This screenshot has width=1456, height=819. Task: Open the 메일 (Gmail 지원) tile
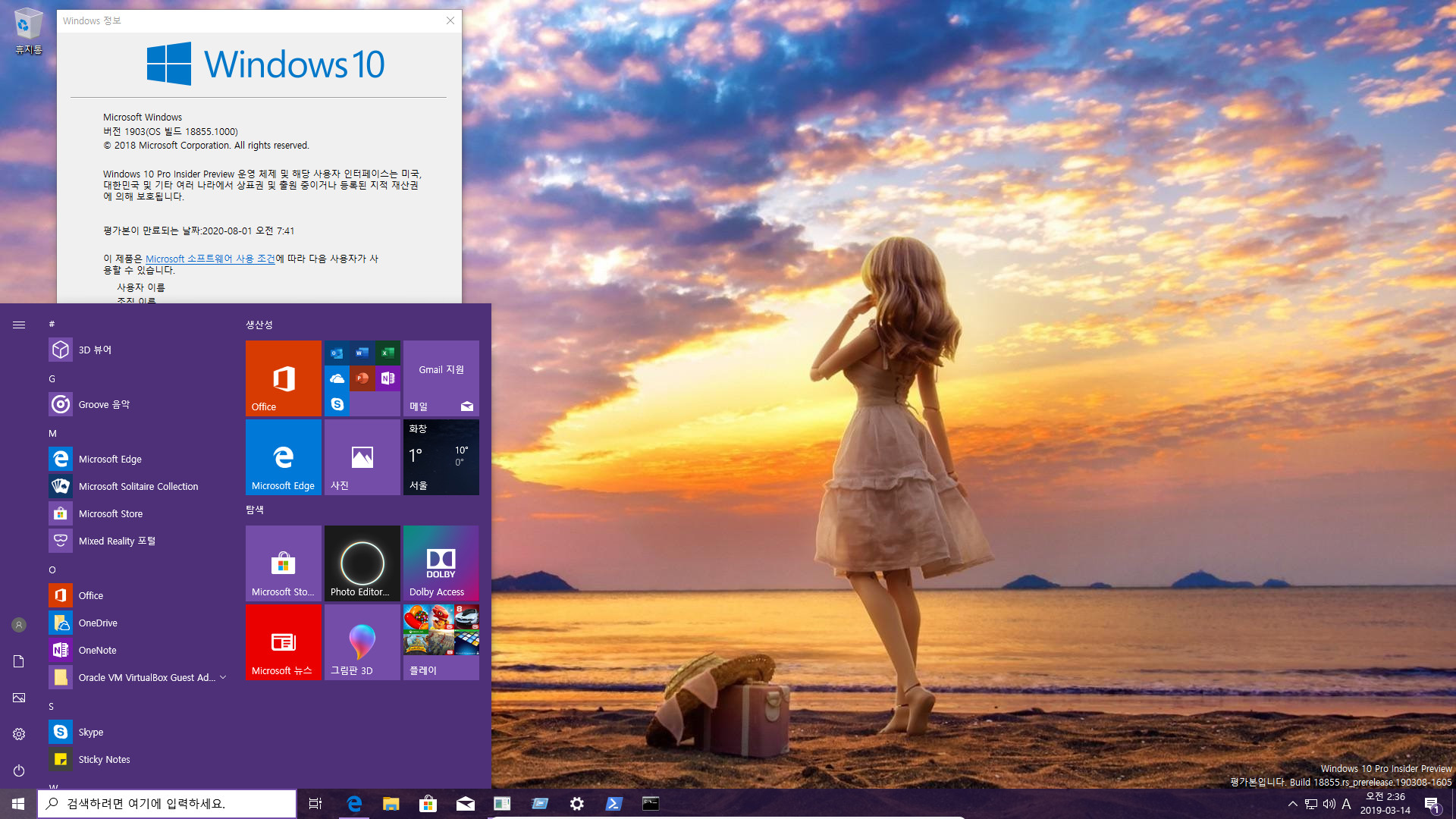coord(441,378)
